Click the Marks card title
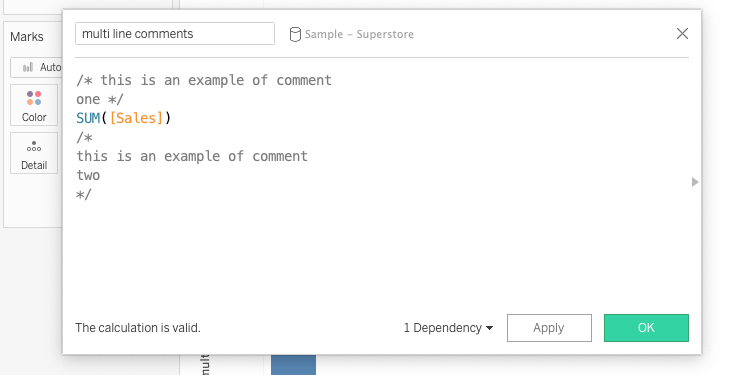Screen dimensions: 750x375 coord(27,37)
